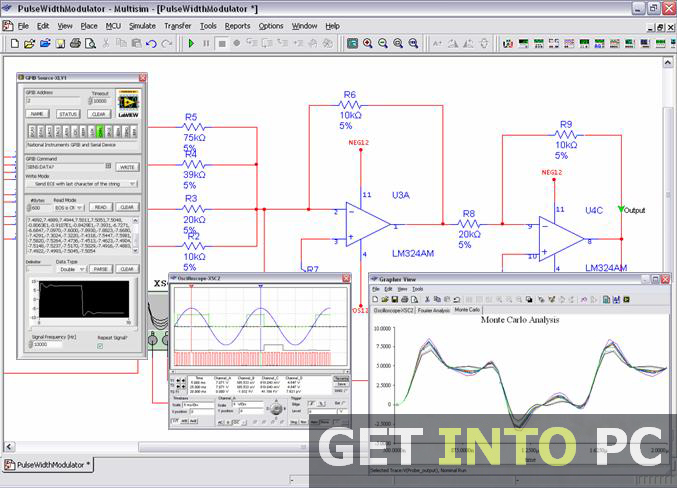This screenshot has height=488, width=677.
Task: Click the NAME button in GPIB window
Action: (x=37, y=114)
